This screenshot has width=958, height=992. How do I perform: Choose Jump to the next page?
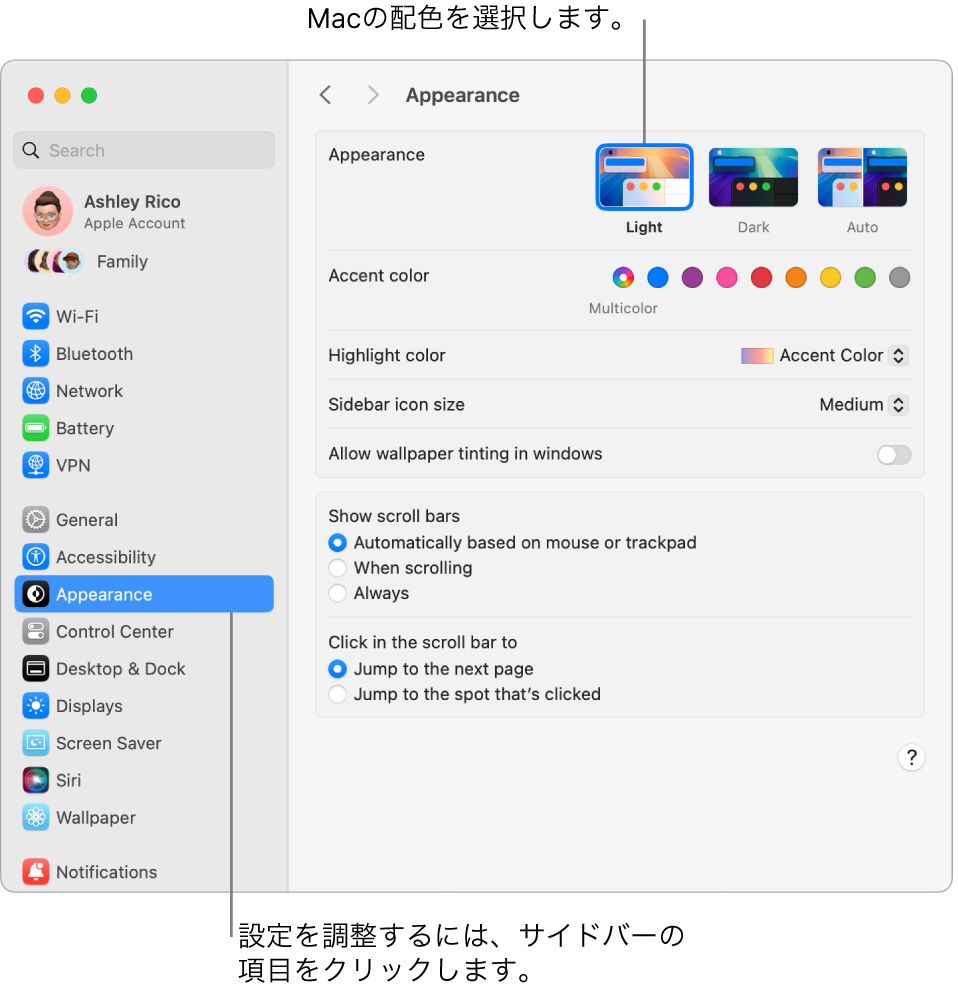337,669
